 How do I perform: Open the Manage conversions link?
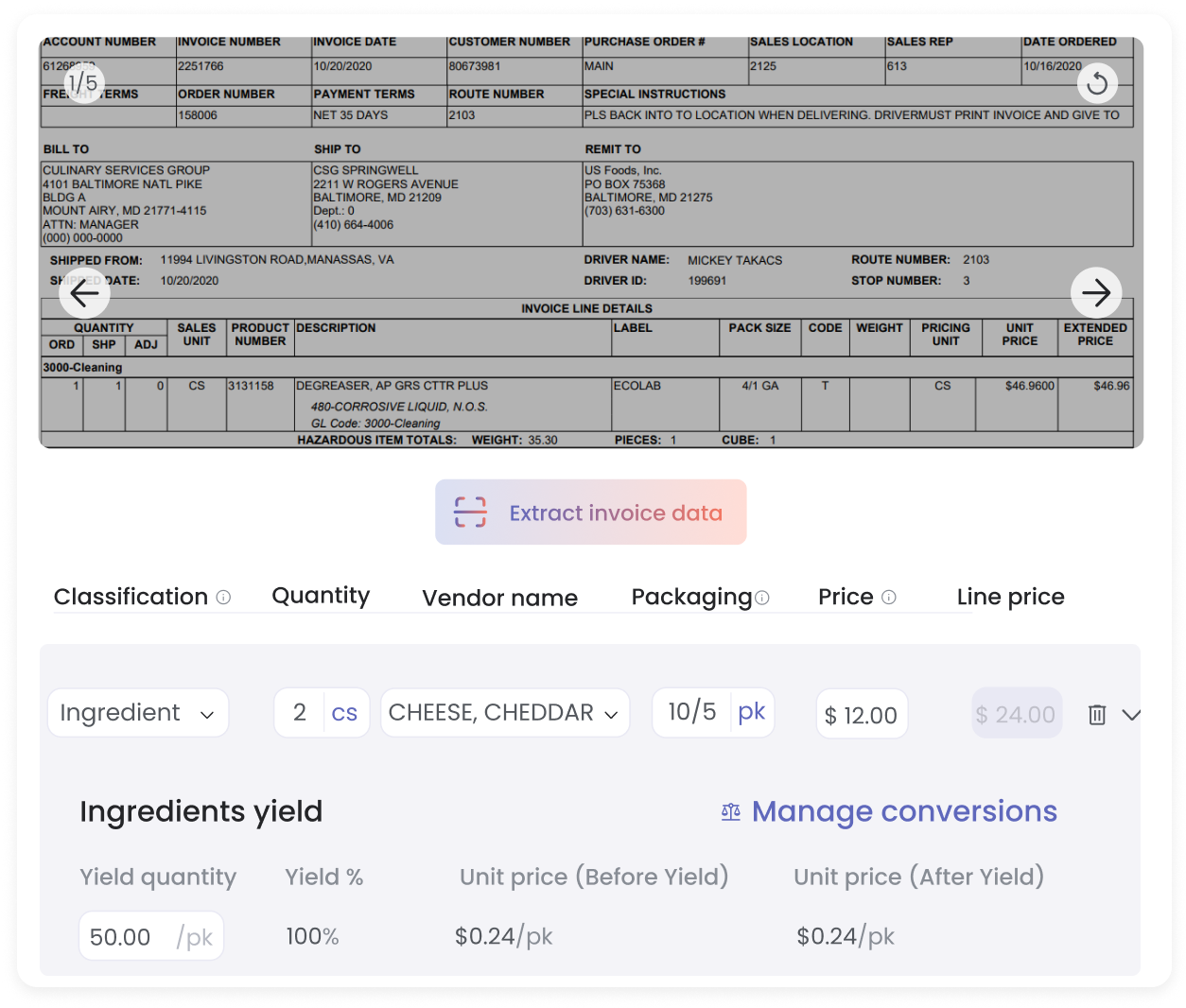[903, 812]
